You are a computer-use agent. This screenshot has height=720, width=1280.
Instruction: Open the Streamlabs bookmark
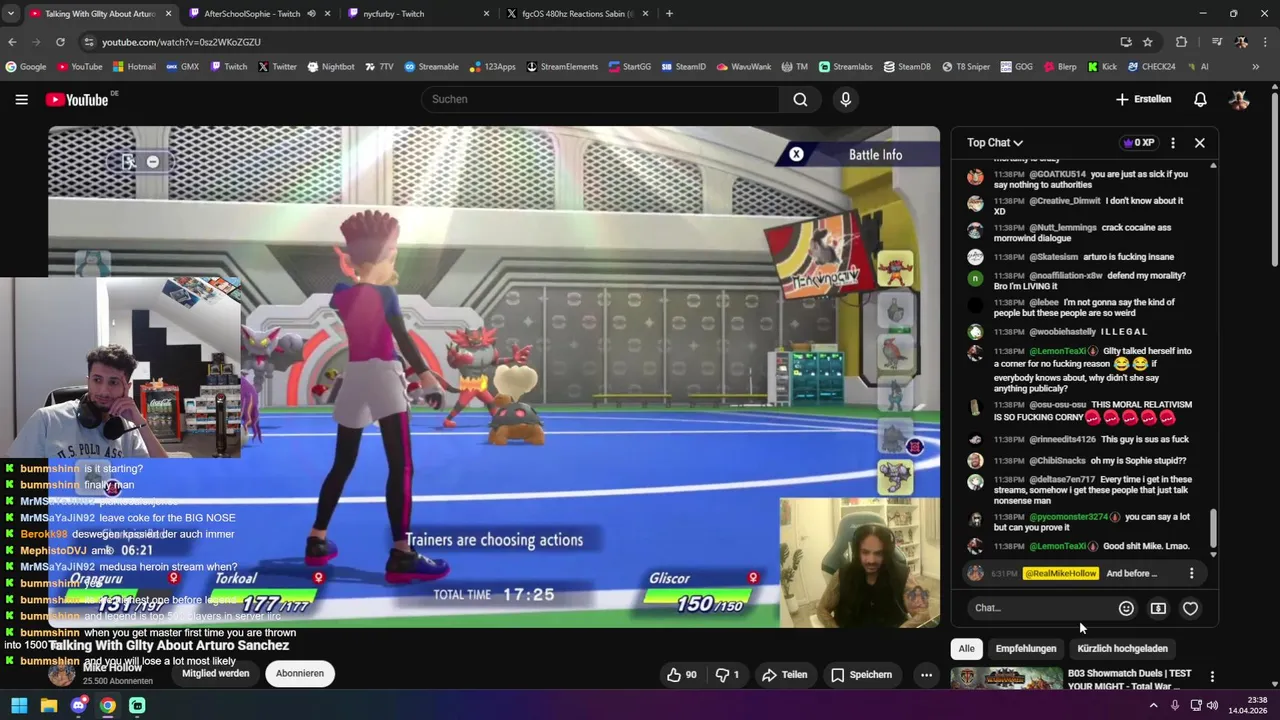click(x=846, y=67)
